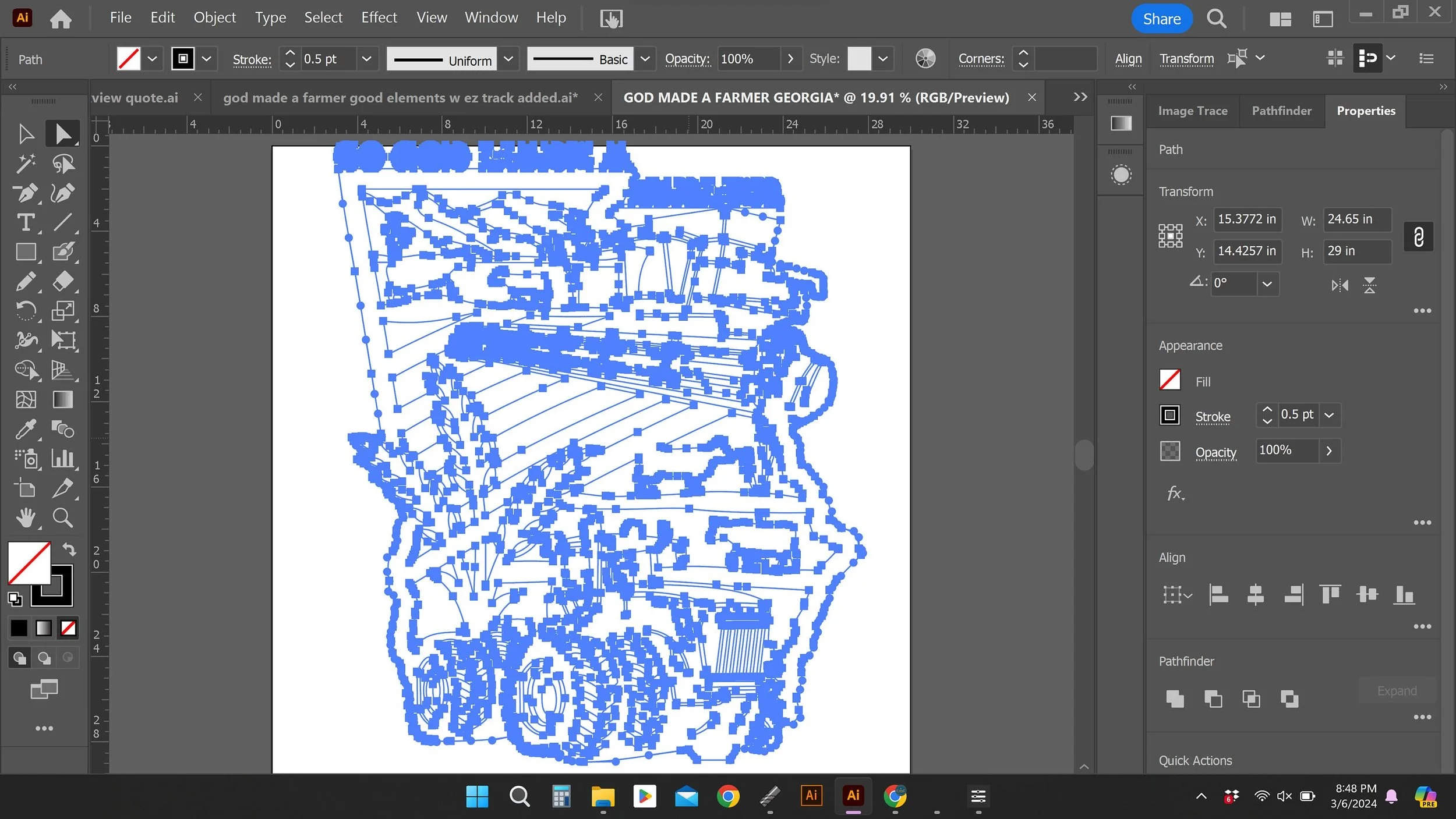Screen dimensions: 1456x819
Task: Click the Unite pathfinder icon
Action: coord(1175,699)
